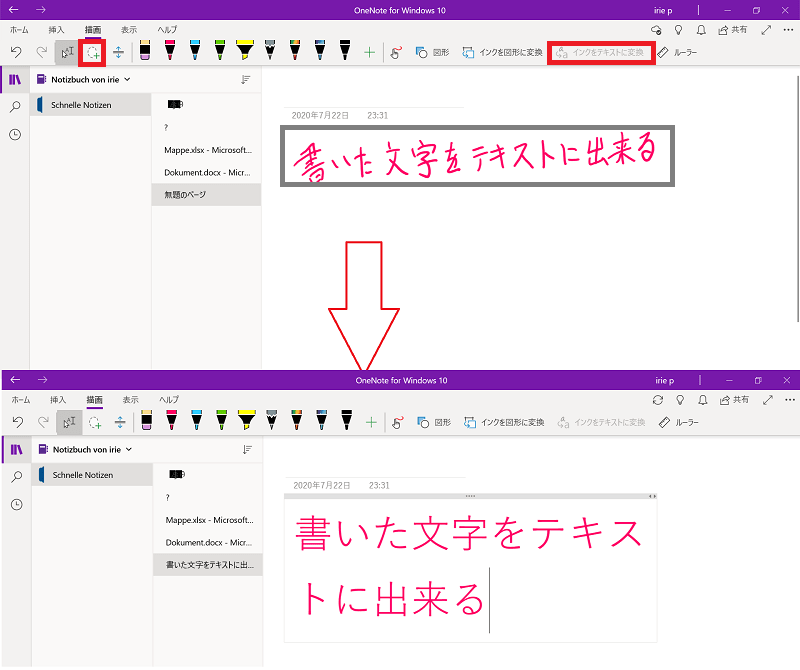This screenshot has height=670, width=800.
Task: Click sort pages icon in lower window
Action: [x=247, y=450]
